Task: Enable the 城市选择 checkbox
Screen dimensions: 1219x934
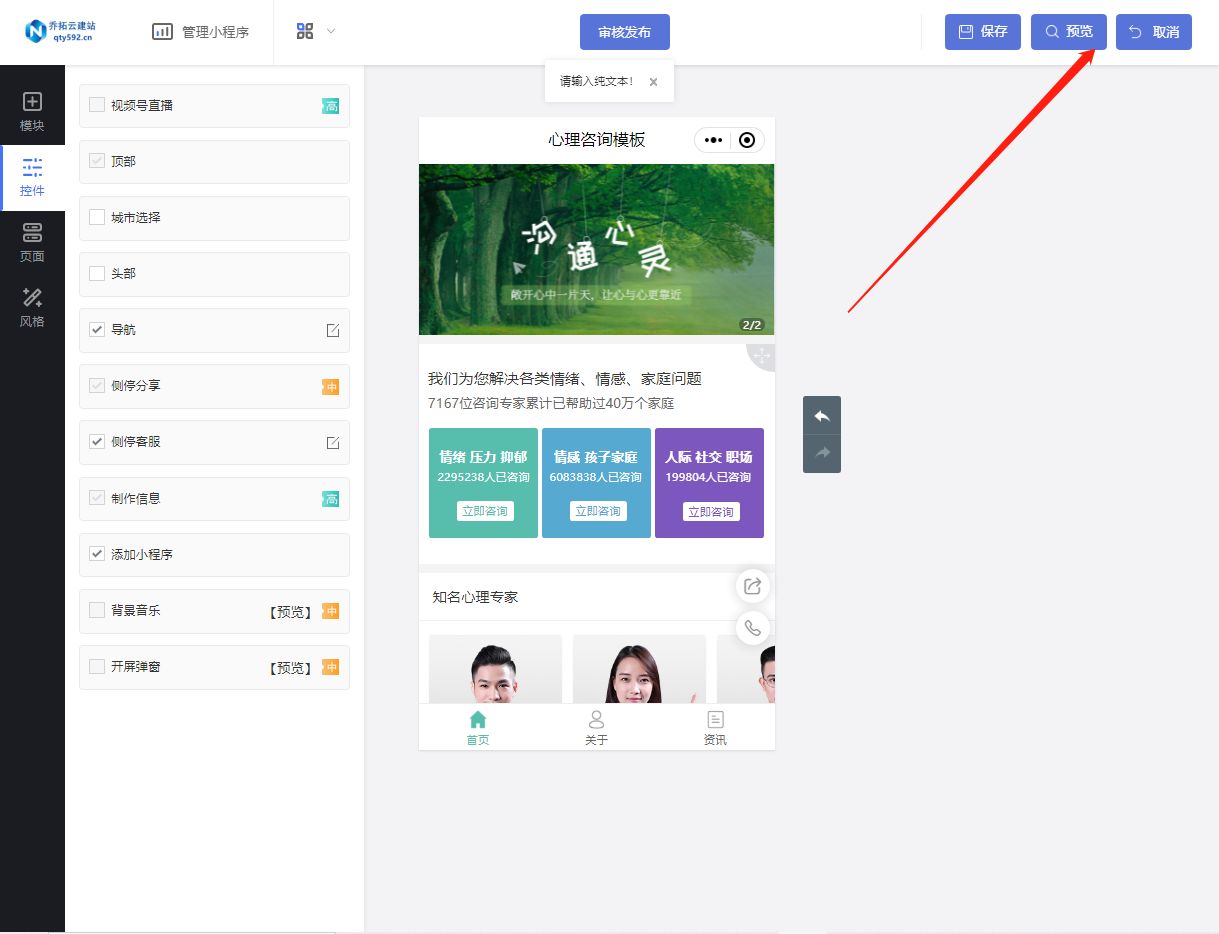Action: [x=97, y=217]
